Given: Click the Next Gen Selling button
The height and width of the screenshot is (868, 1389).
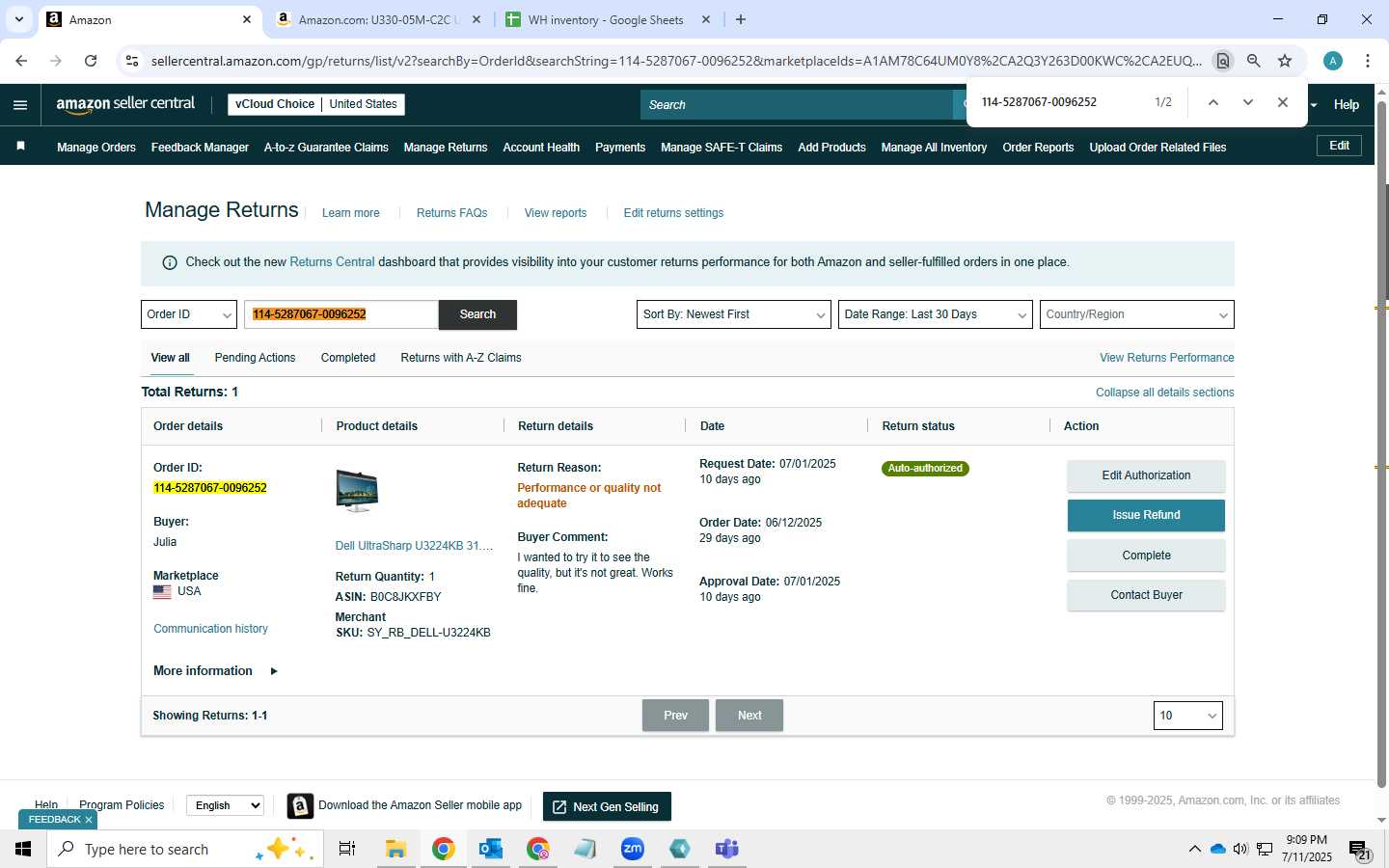Looking at the screenshot, I should click(x=607, y=806).
